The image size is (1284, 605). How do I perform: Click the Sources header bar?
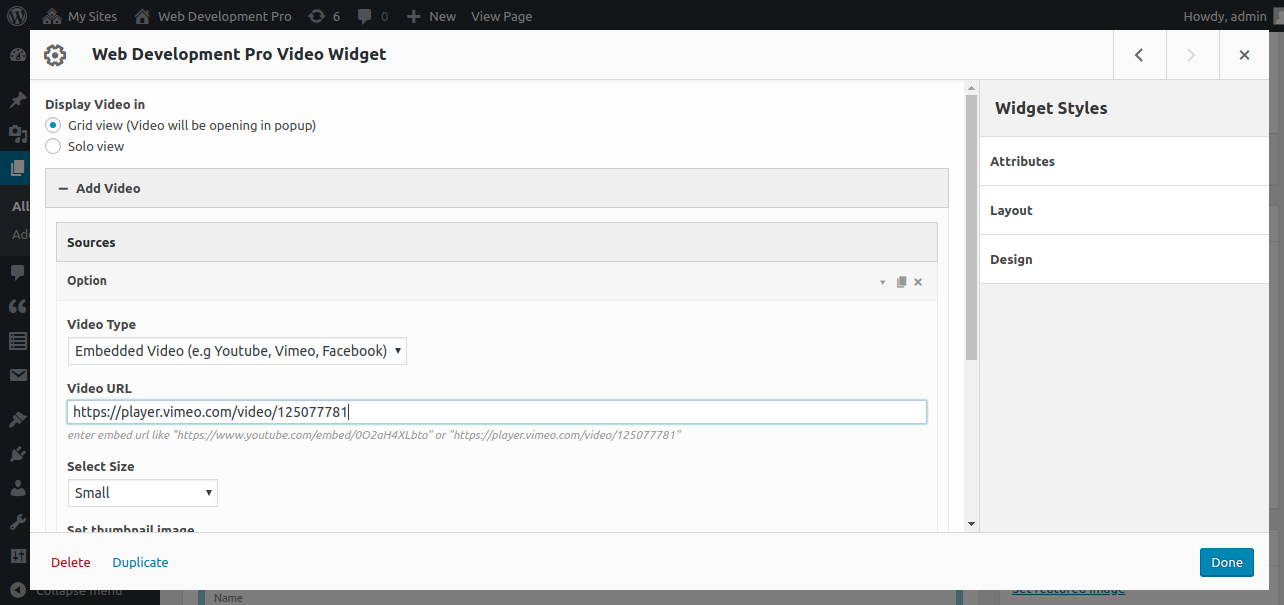(496, 242)
